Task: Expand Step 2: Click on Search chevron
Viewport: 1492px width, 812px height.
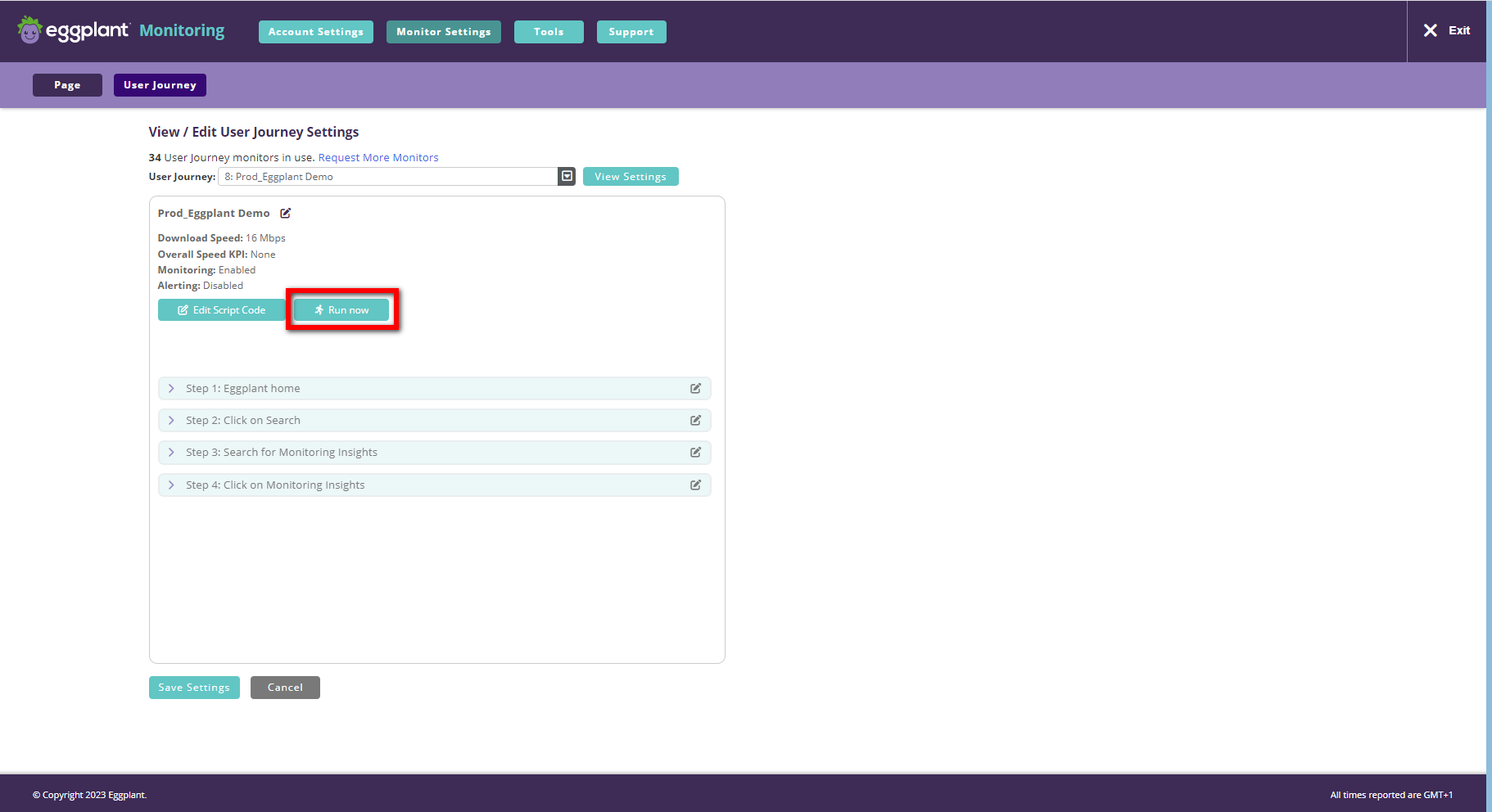Action: tap(171, 420)
